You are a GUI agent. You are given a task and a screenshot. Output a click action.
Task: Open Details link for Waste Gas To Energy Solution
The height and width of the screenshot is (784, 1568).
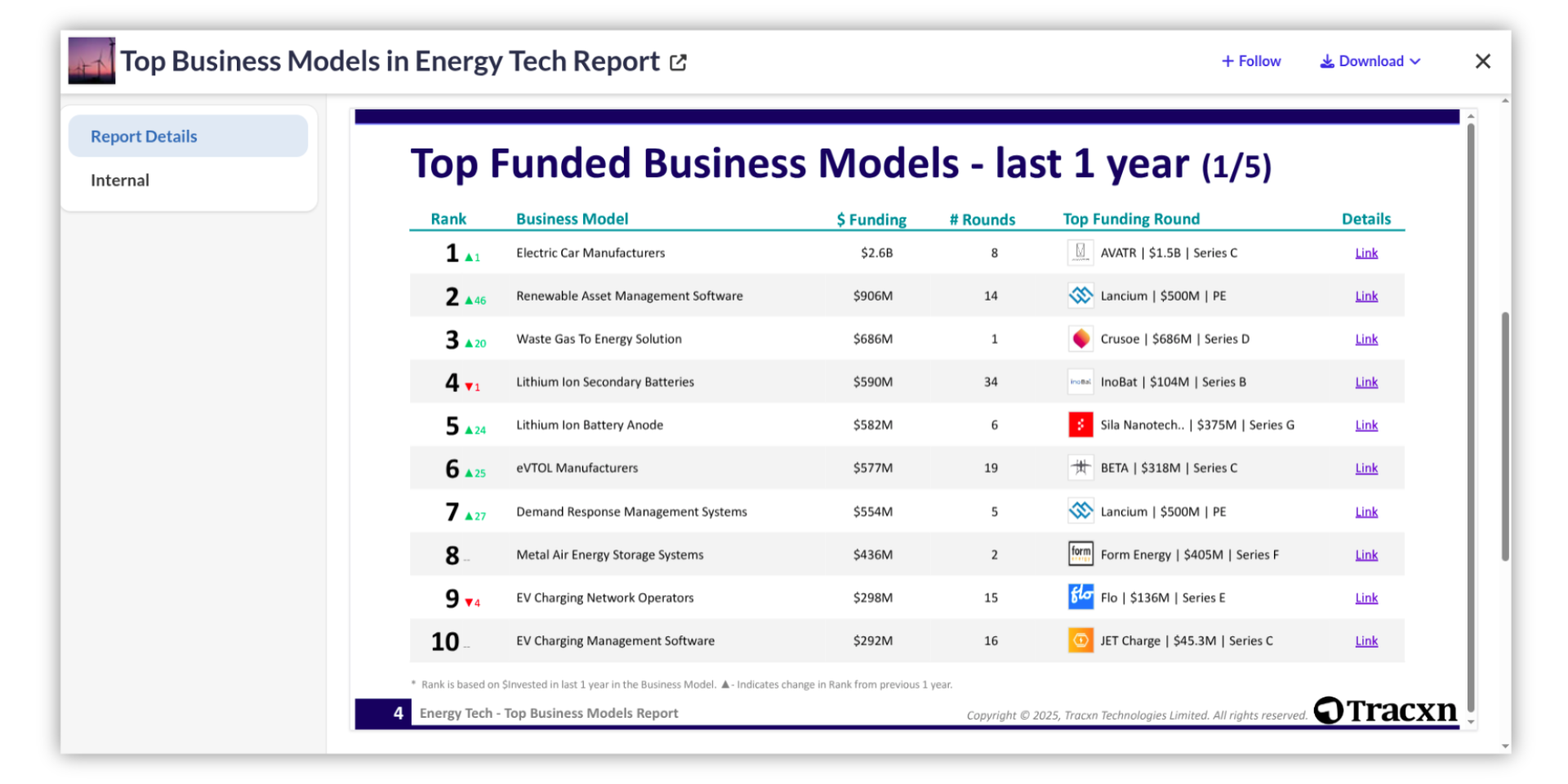(x=1365, y=339)
